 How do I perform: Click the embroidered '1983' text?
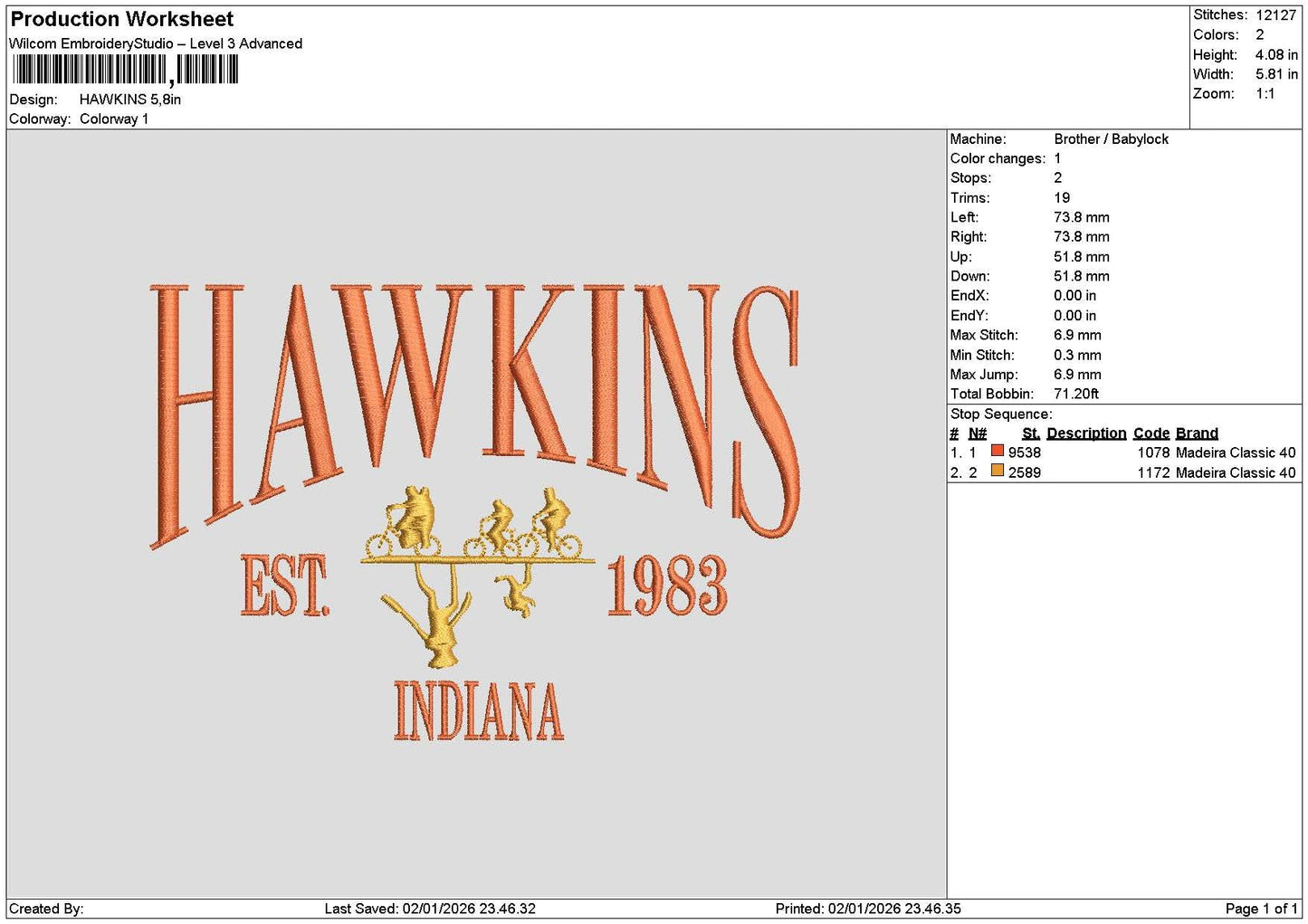coord(667,586)
